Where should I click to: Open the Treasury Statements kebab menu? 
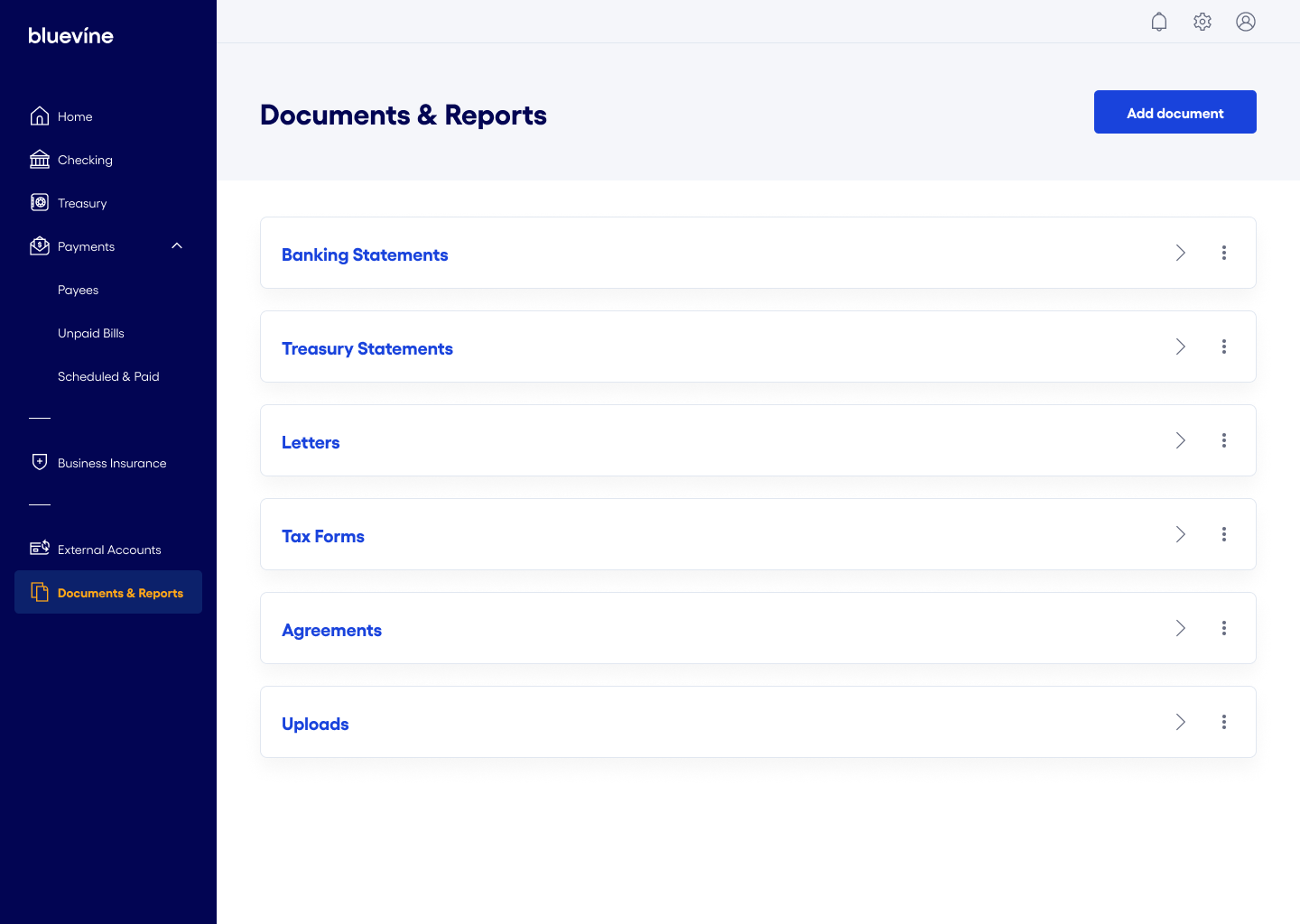click(x=1224, y=346)
